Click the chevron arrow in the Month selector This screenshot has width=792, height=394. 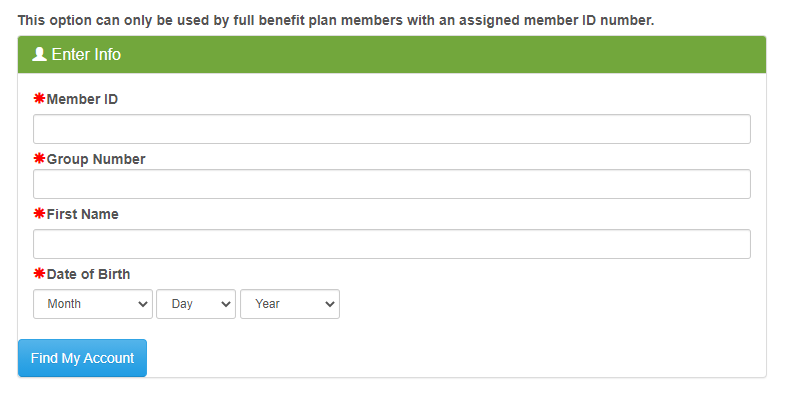[143, 304]
